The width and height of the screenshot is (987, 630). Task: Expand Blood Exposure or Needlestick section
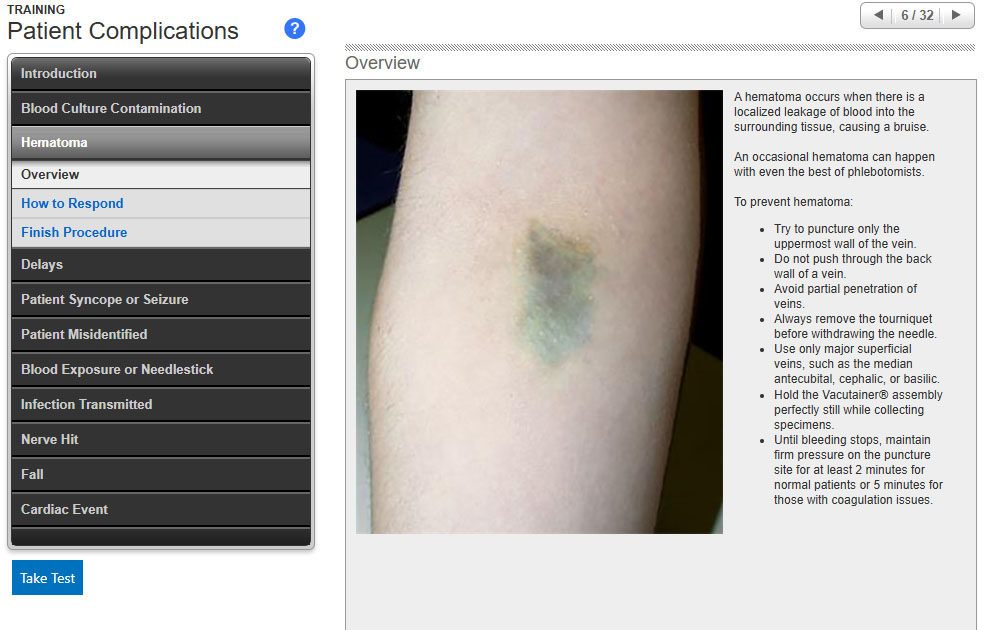coord(161,370)
